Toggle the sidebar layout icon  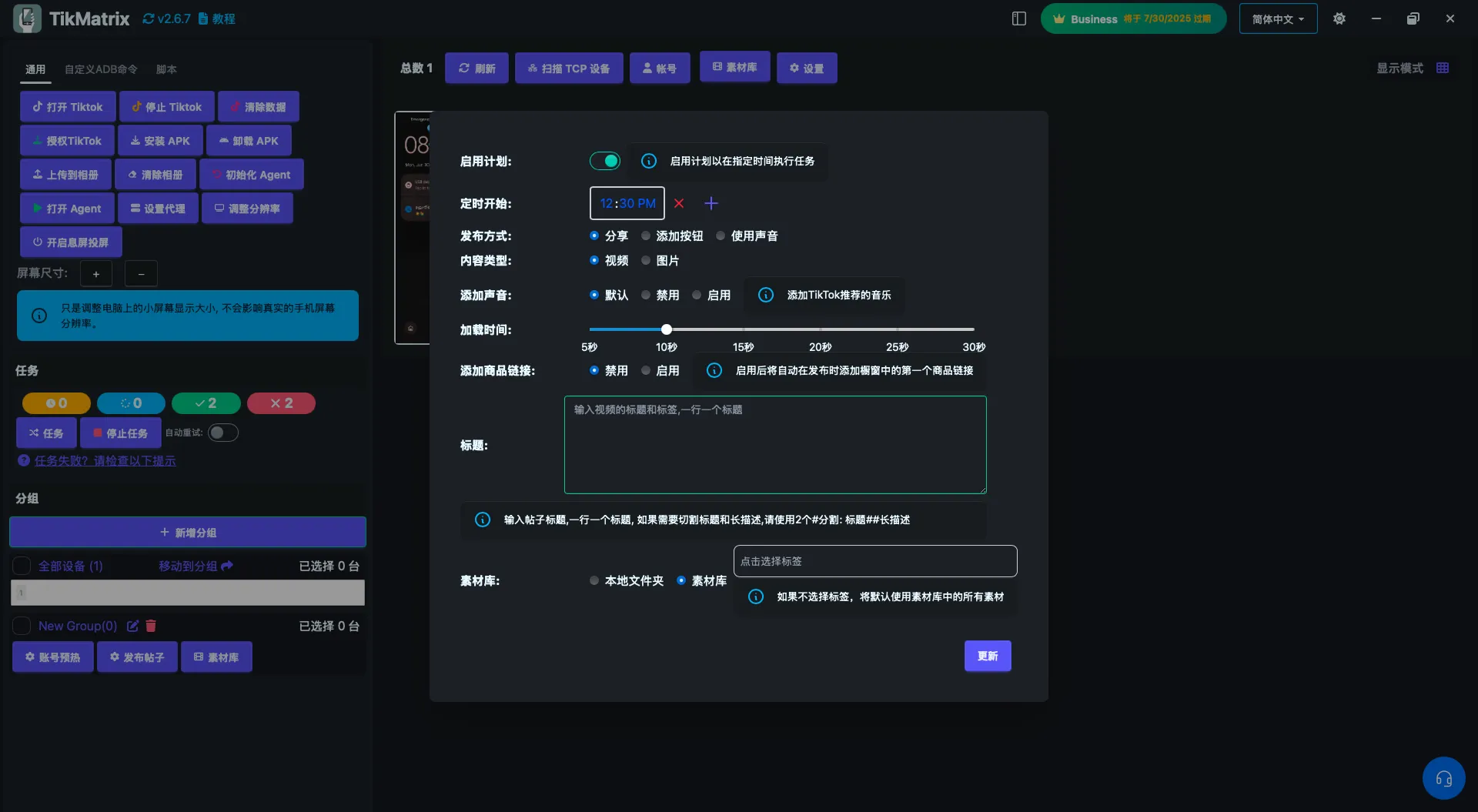1019,18
